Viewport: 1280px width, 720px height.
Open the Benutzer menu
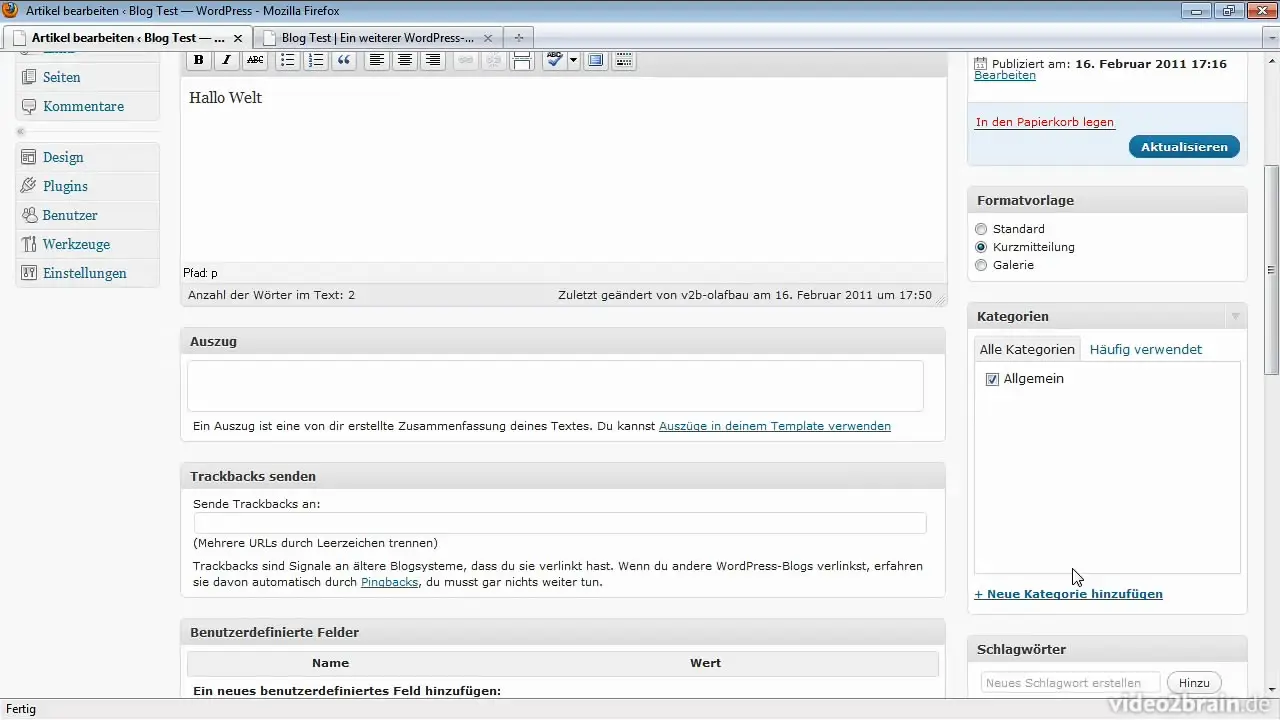(x=70, y=215)
